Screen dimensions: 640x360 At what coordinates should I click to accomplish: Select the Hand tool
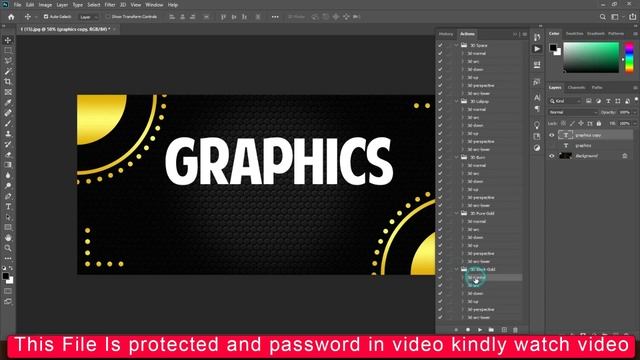coord(8,238)
